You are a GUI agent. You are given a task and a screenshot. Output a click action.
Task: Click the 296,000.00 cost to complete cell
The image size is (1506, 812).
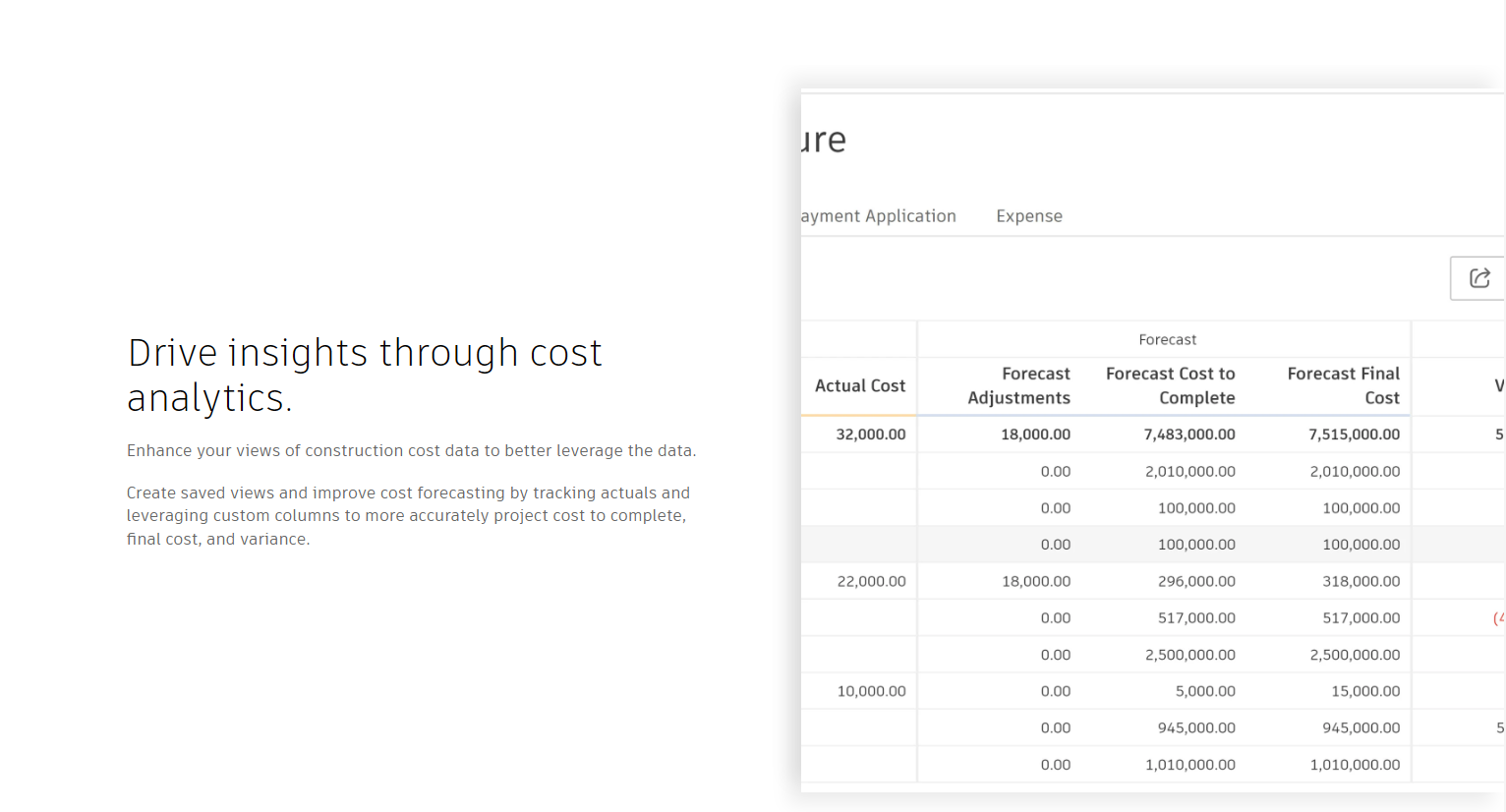tap(1196, 582)
